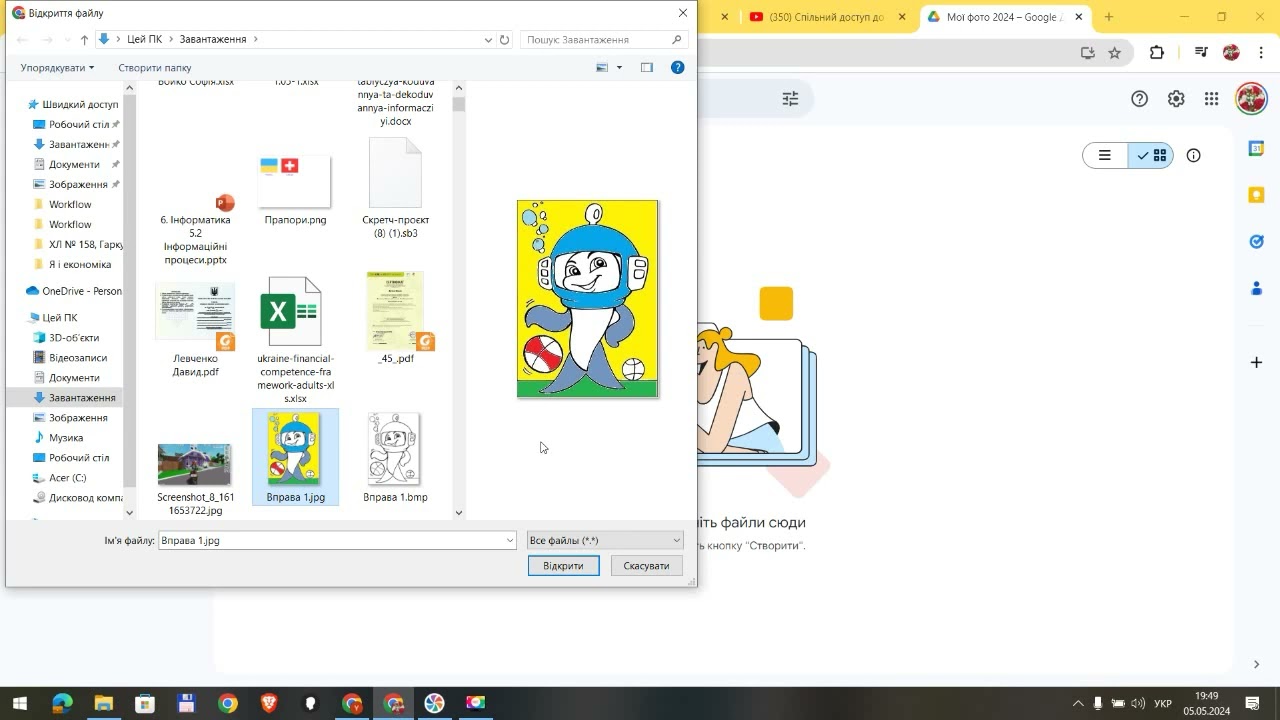Viewport: 1280px width, 720px height.
Task: Open Google account profile avatar
Action: click(x=1251, y=99)
